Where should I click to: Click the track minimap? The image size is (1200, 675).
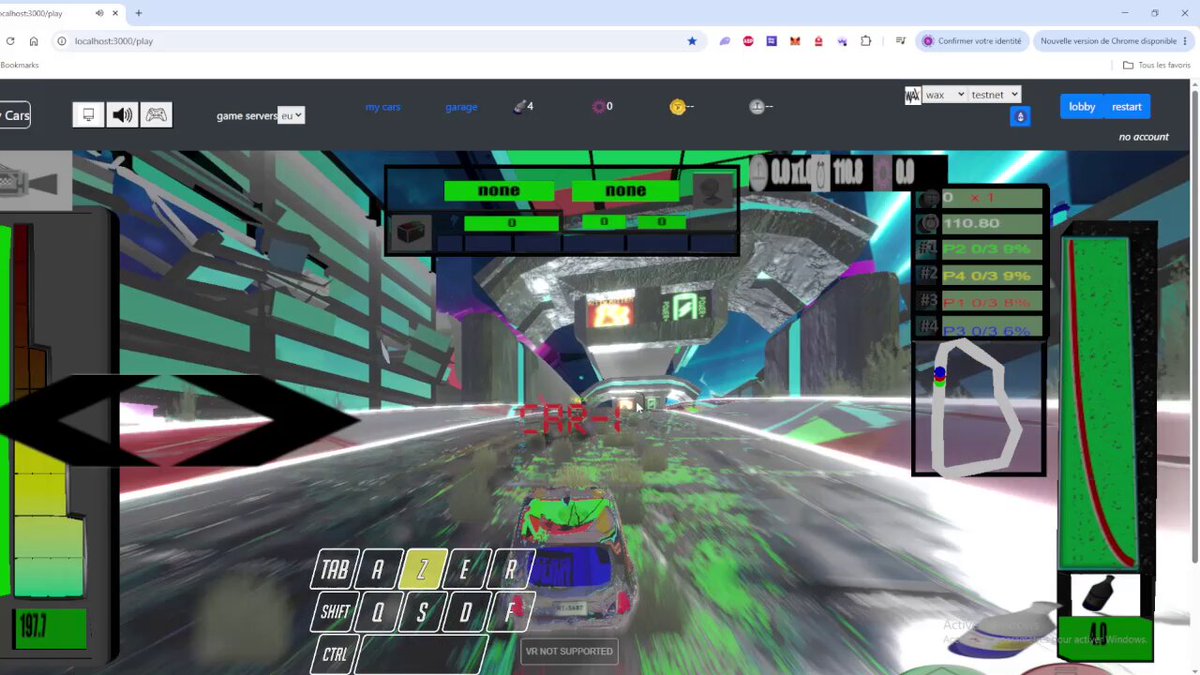pos(979,408)
